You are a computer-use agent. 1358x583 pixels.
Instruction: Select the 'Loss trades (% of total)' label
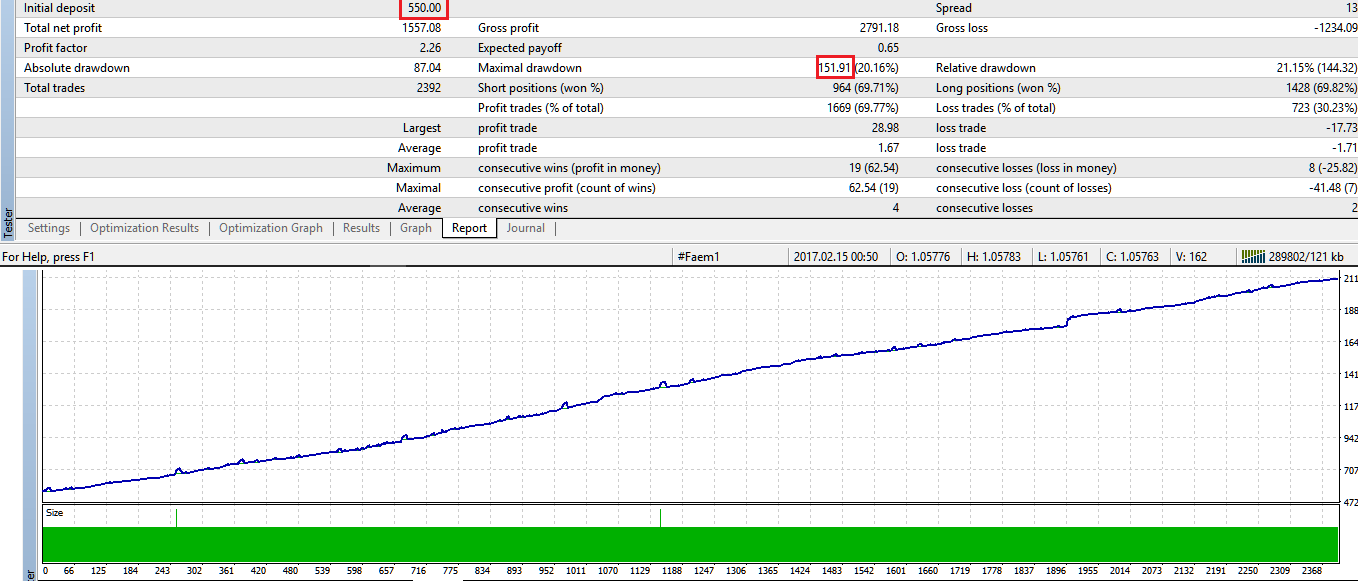tap(996, 108)
